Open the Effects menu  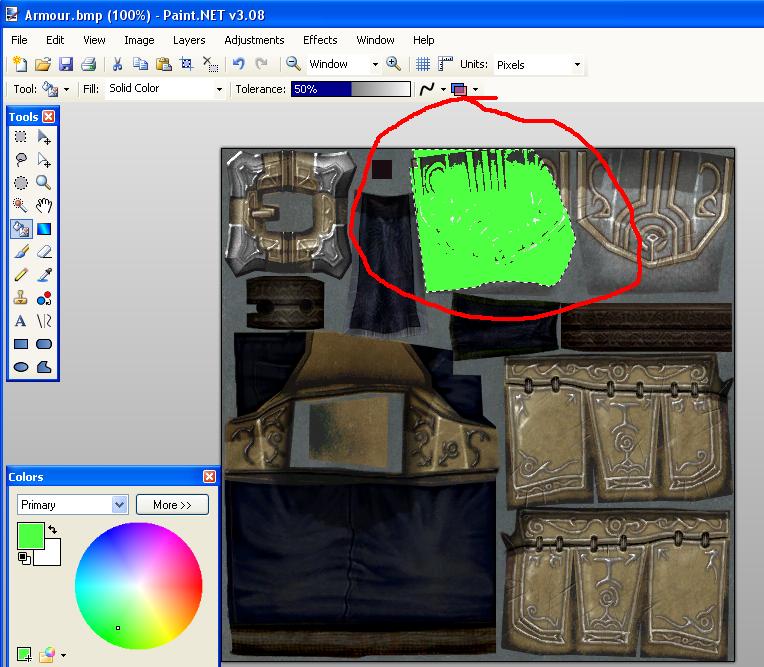[320, 40]
